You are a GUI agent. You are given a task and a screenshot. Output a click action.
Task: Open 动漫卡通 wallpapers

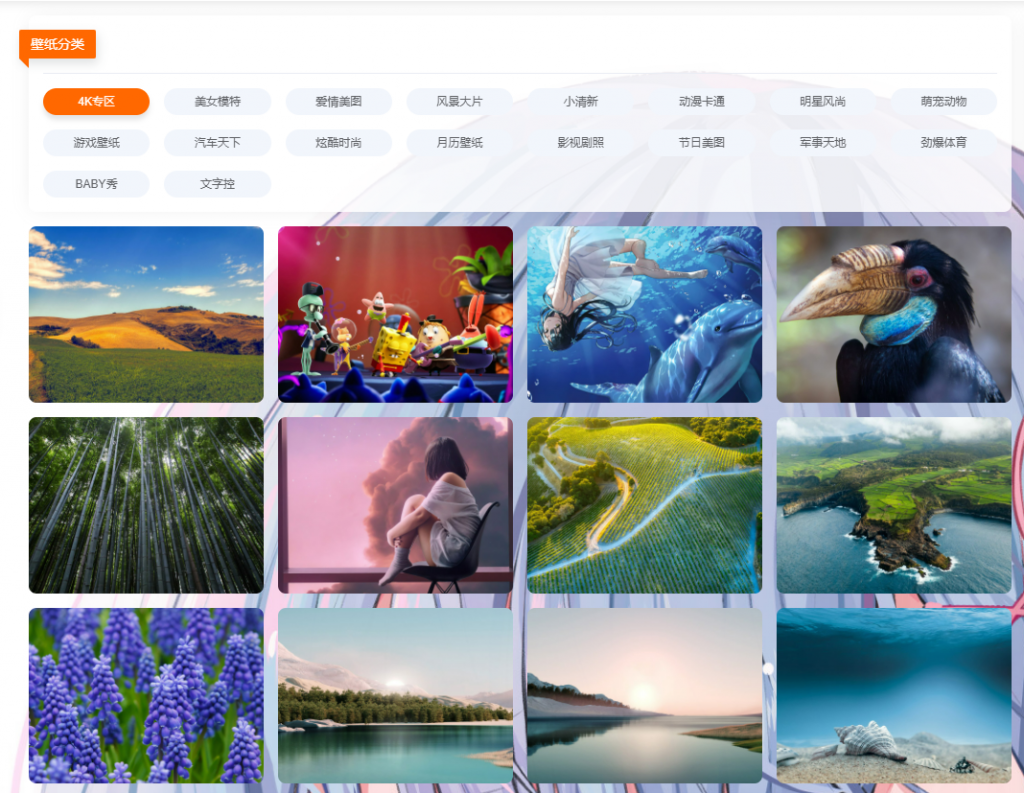pos(701,101)
